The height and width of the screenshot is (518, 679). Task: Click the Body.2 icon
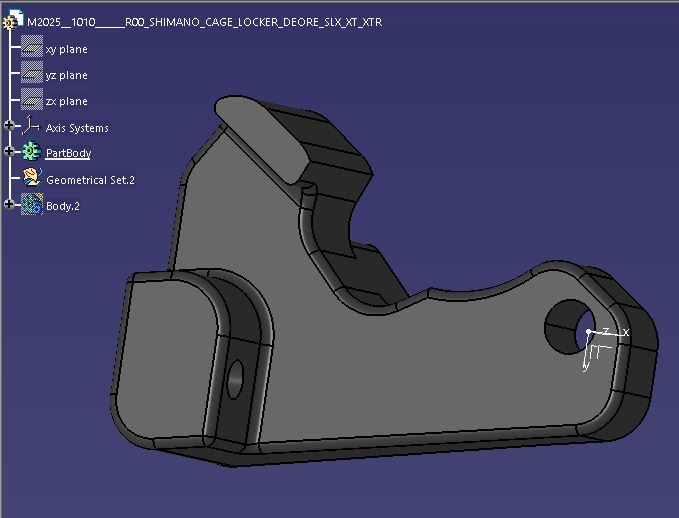[32, 204]
